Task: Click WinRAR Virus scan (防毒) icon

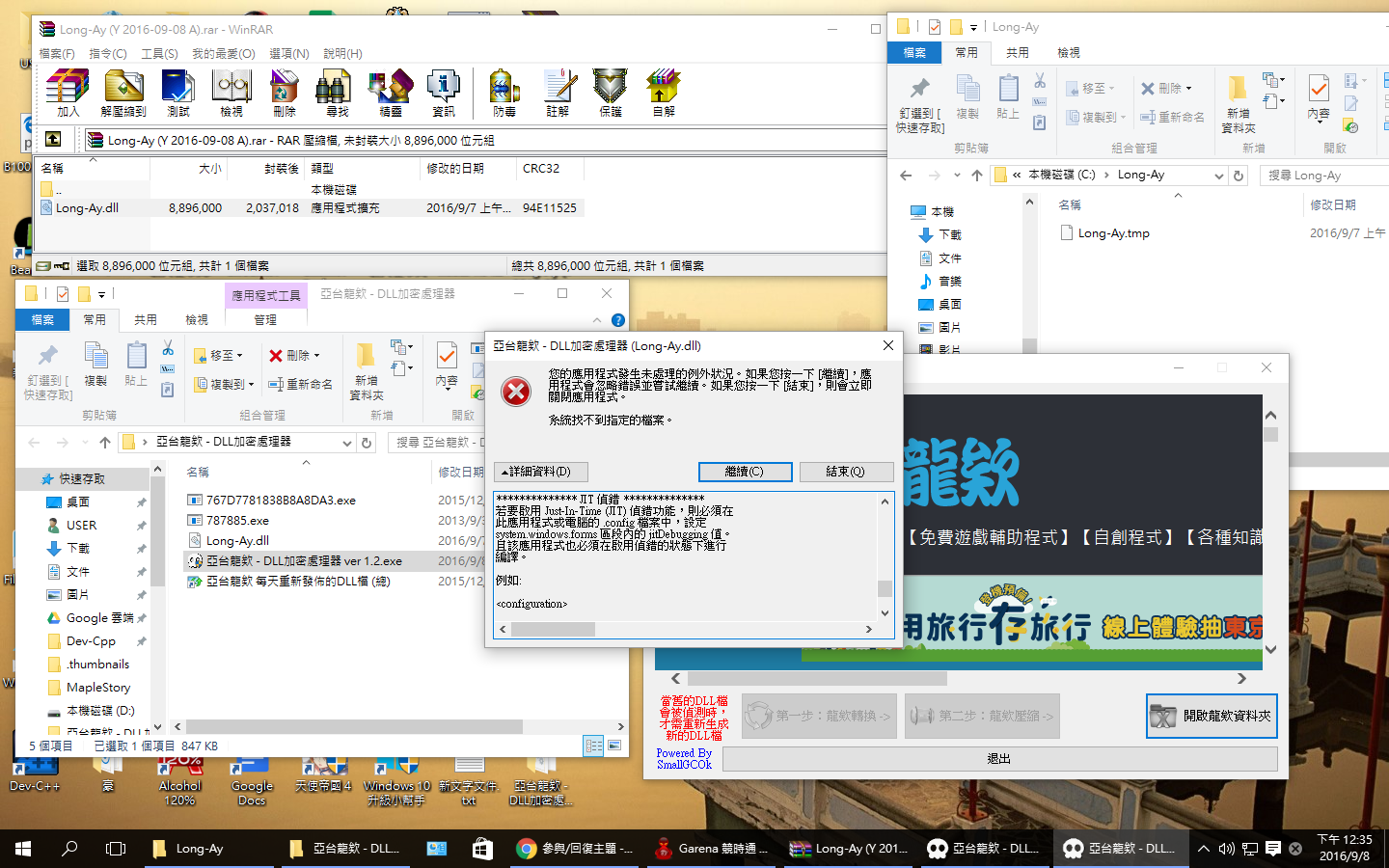Action: [x=504, y=94]
